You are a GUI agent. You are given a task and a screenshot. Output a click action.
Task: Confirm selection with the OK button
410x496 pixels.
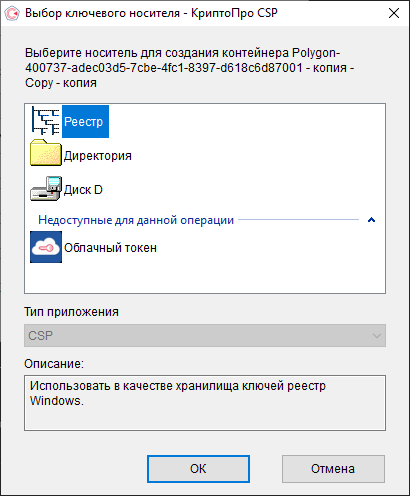coord(198,469)
